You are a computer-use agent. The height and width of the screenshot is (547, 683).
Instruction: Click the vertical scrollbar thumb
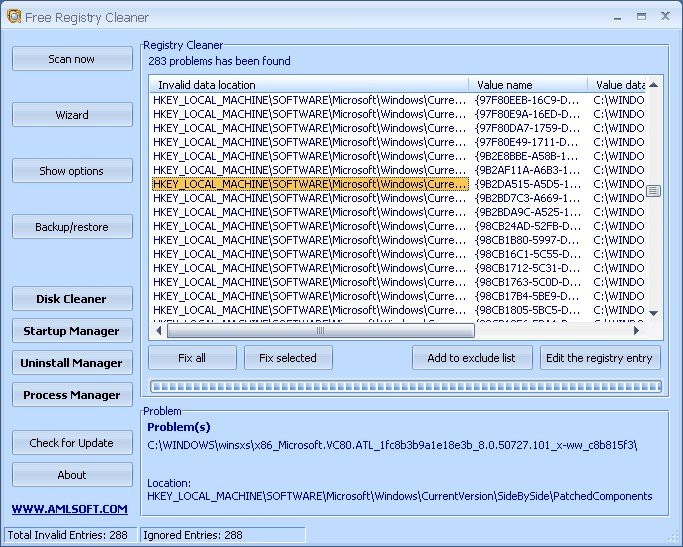653,191
